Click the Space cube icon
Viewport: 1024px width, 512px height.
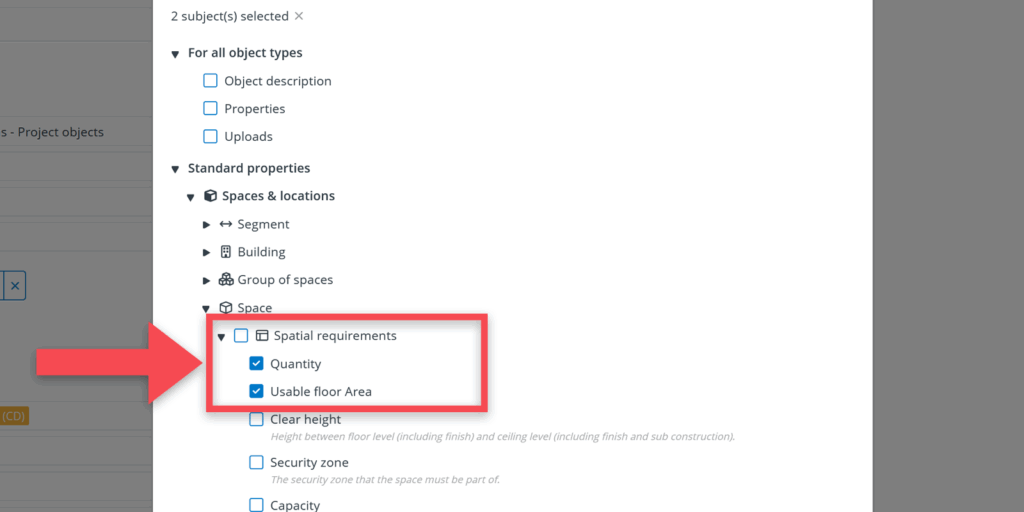[226, 308]
